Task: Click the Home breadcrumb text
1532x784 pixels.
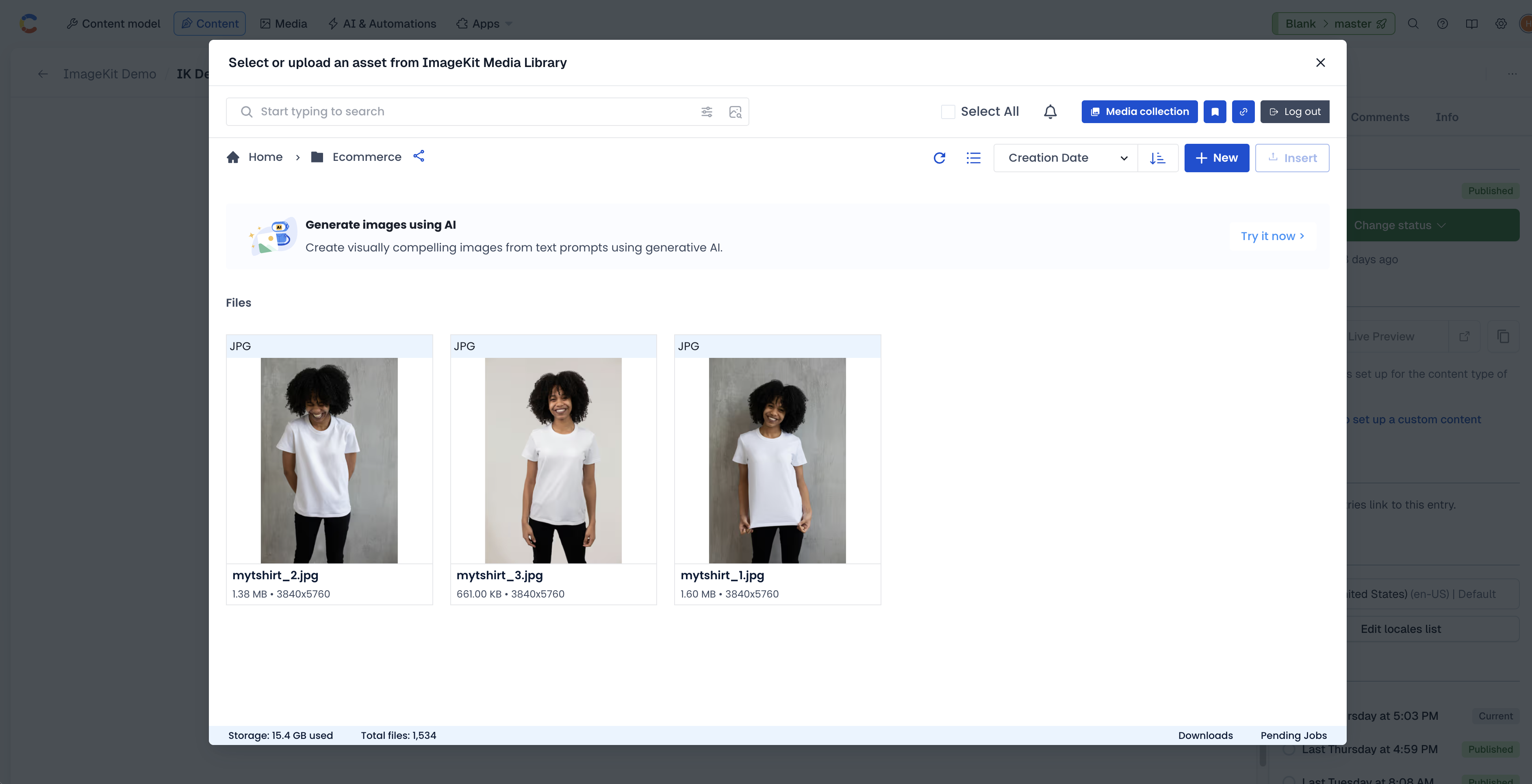Action: pos(265,157)
